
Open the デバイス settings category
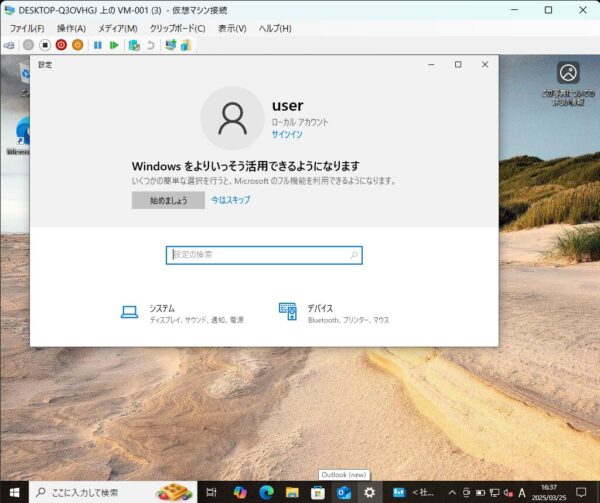(x=334, y=314)
